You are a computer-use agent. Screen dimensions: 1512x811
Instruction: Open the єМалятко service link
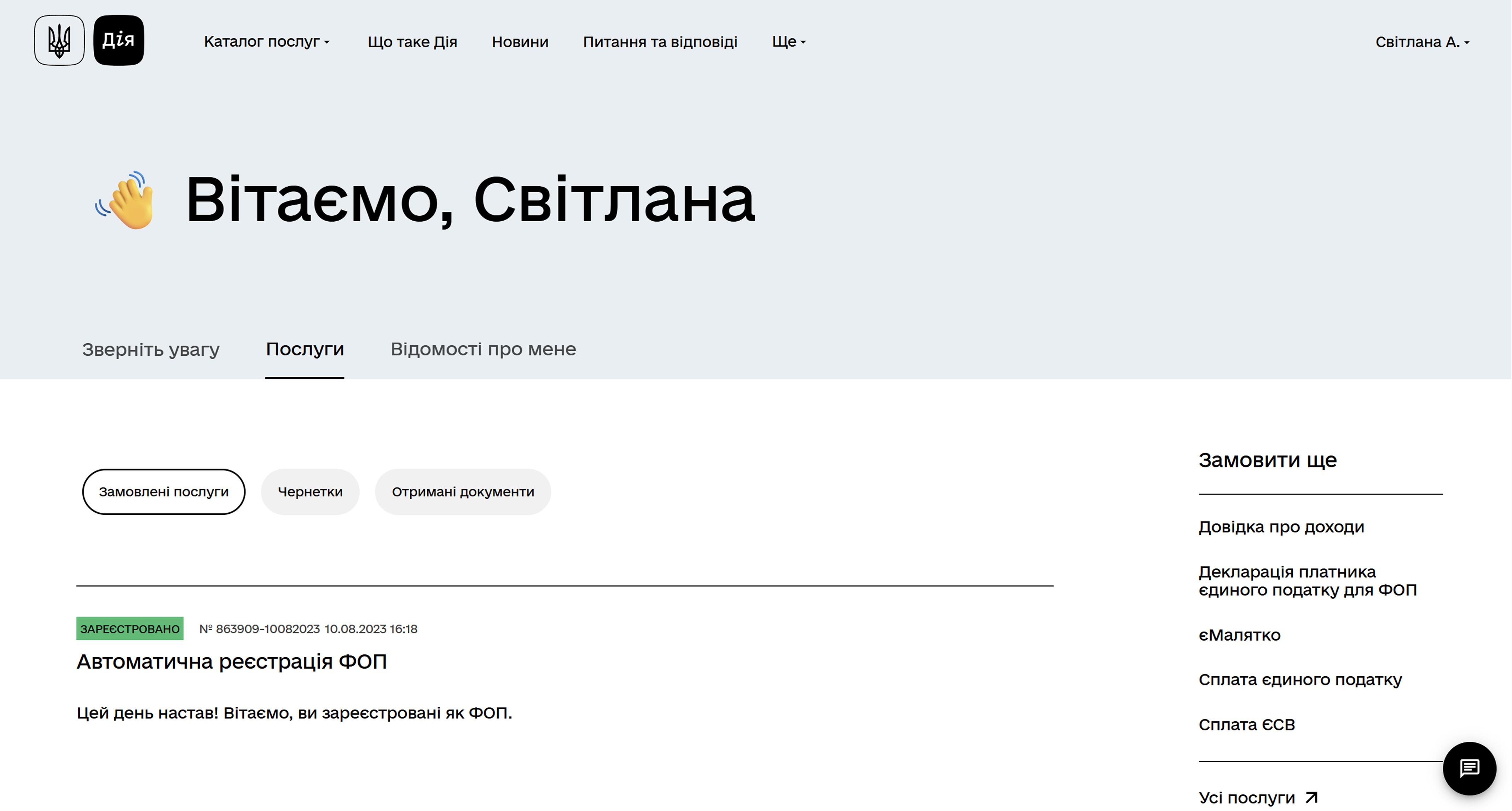[1239, 635]
